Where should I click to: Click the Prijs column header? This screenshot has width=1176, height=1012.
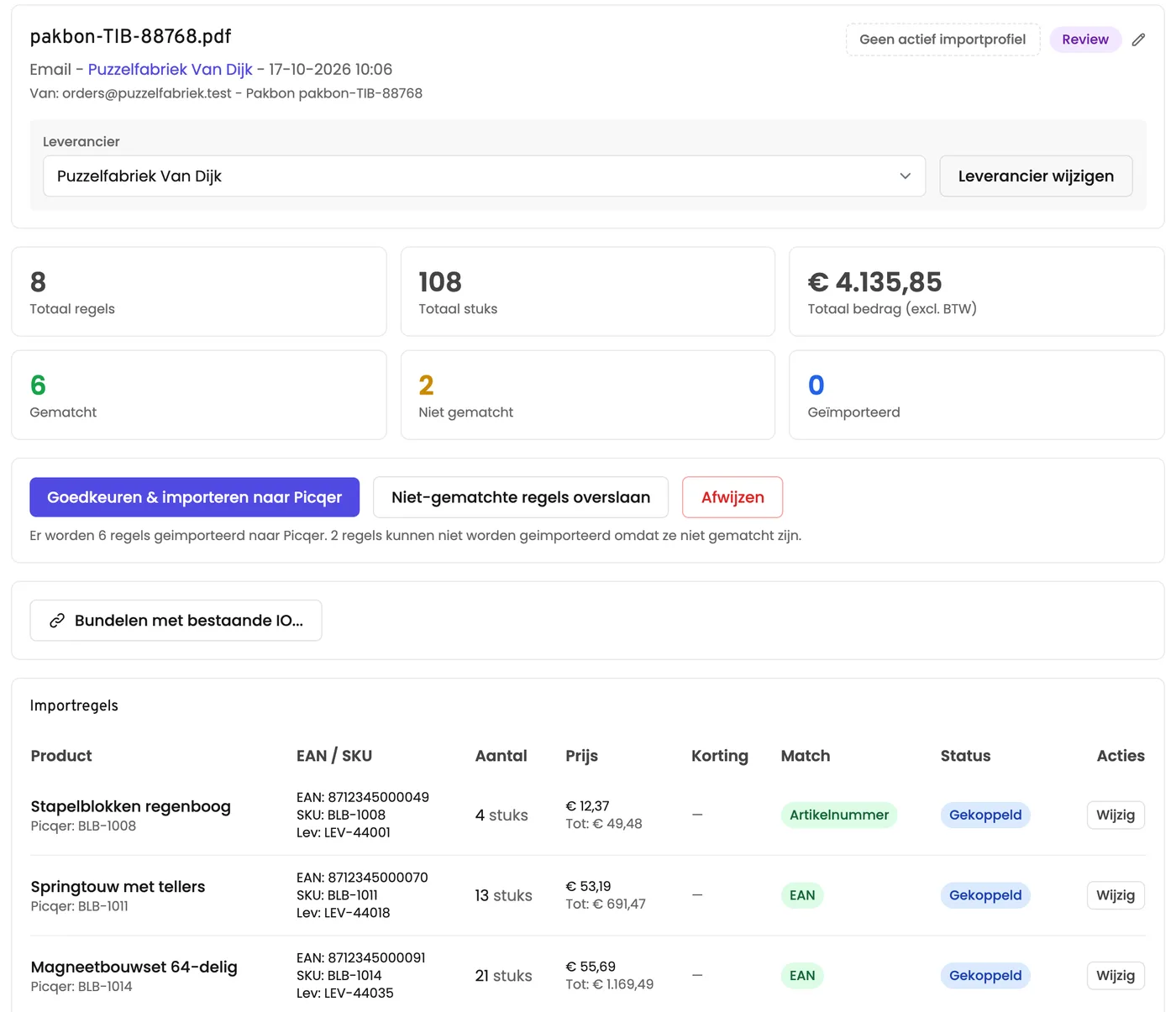click(x=582, y=756)
